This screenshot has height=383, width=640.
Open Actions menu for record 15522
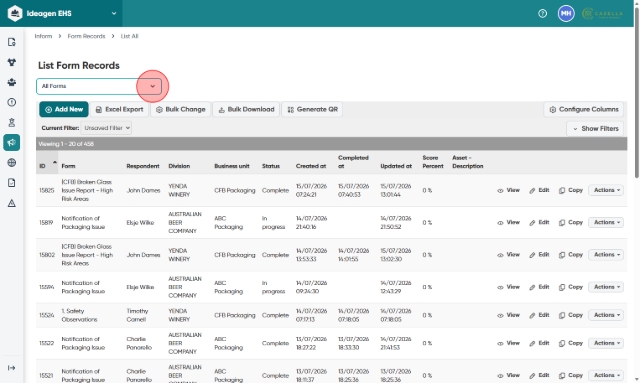606,343
